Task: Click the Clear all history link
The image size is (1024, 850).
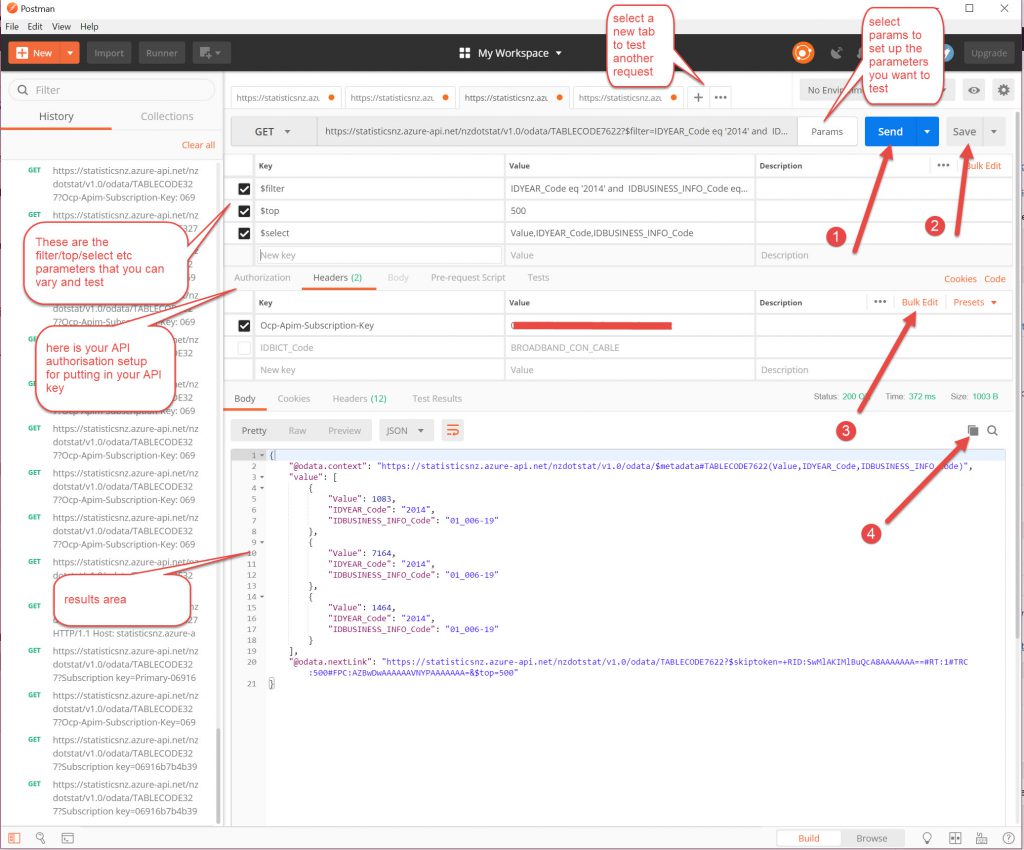Action: point(199,145)
